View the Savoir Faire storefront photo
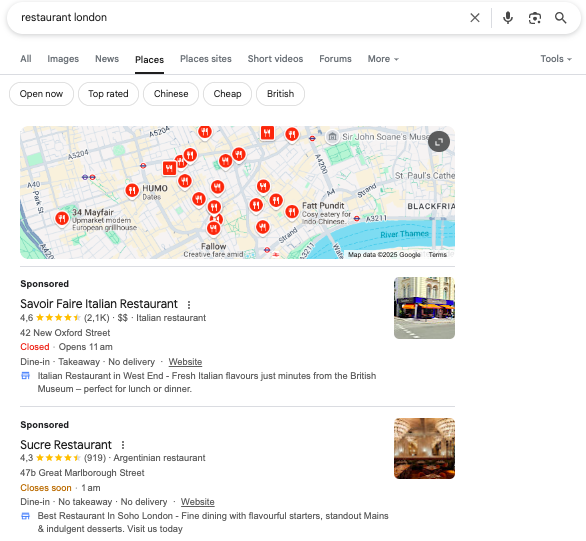The width and height of the screenshot is (586, 541). 424,308
